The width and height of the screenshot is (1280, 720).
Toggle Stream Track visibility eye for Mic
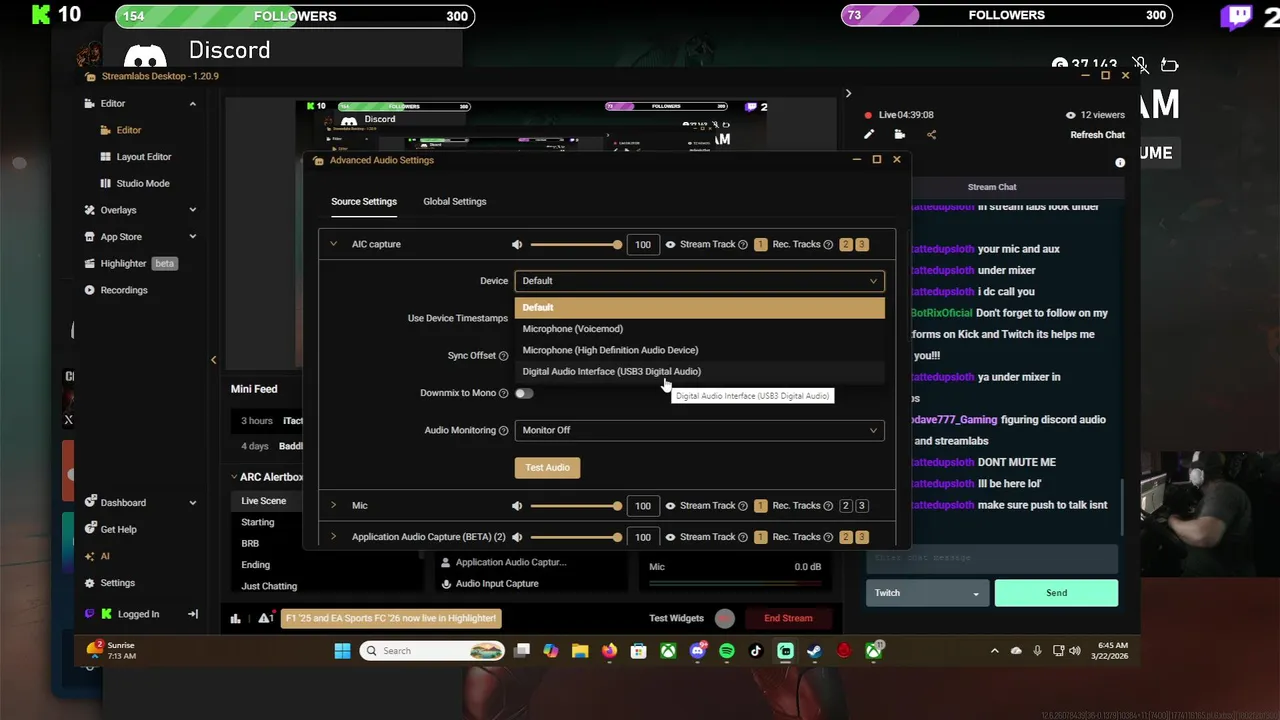point(670,506)
